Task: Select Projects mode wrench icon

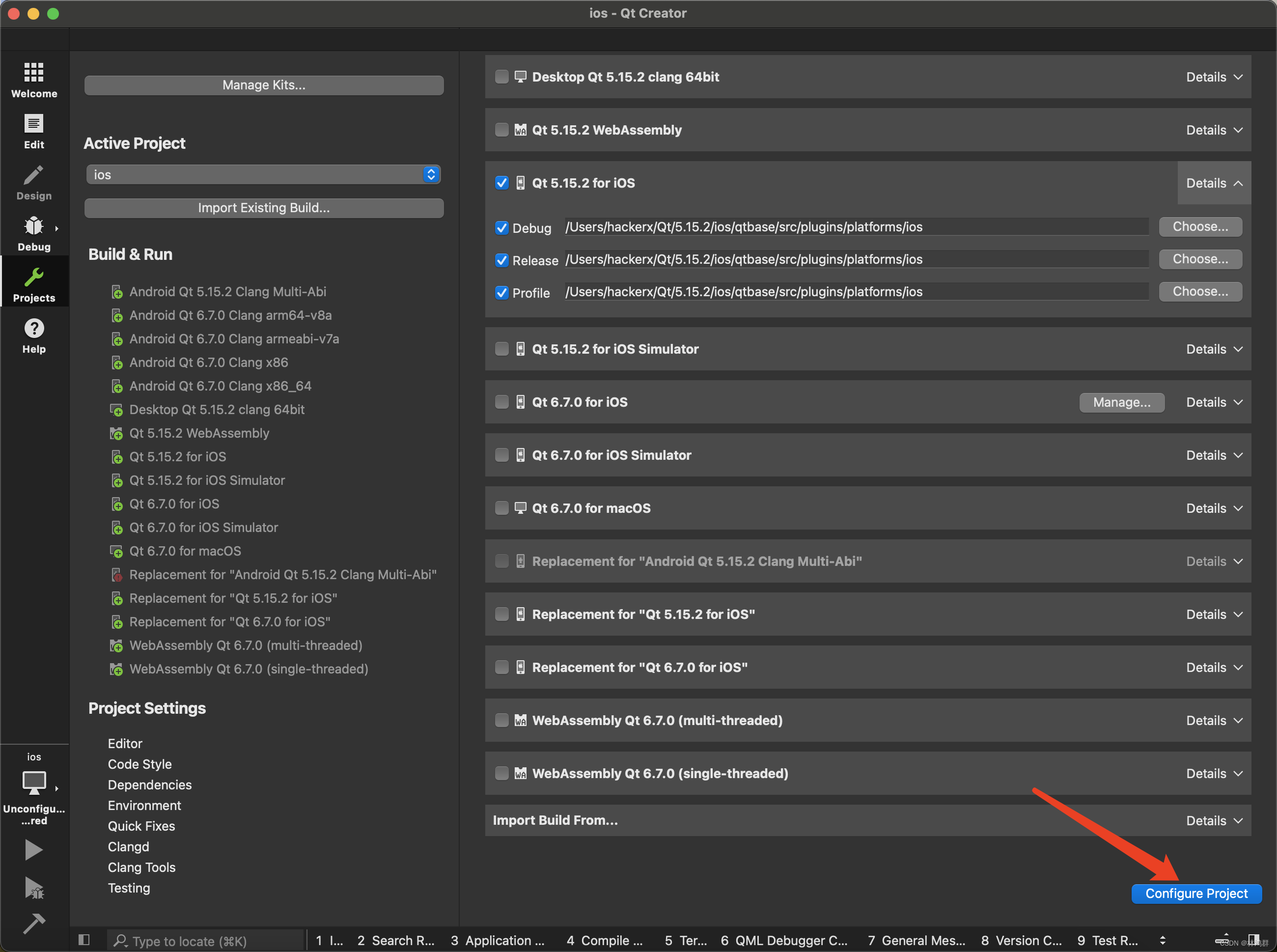Action: tap(34, 277)
